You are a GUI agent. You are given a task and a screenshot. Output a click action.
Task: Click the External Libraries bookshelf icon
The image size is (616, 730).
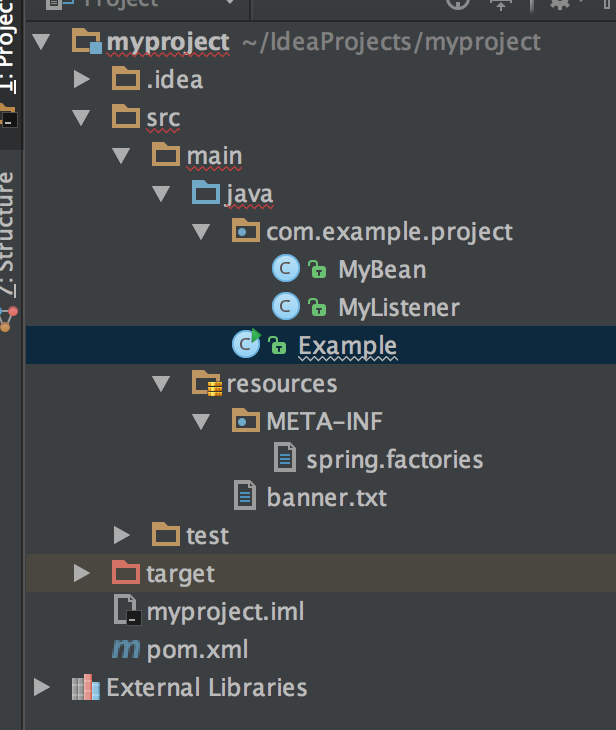[x=86, y=688]
